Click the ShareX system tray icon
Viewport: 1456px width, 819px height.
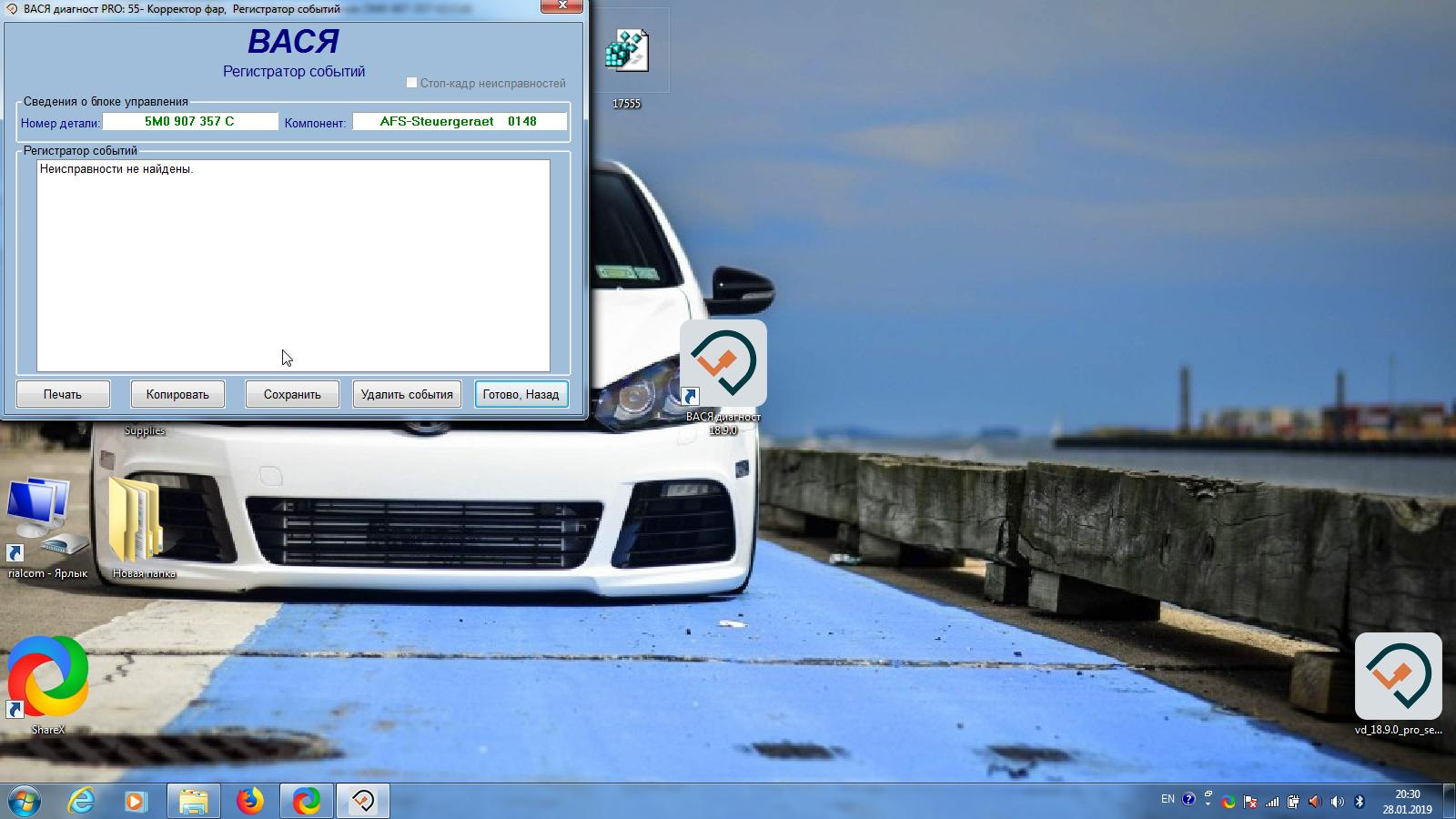(1228, 802)
